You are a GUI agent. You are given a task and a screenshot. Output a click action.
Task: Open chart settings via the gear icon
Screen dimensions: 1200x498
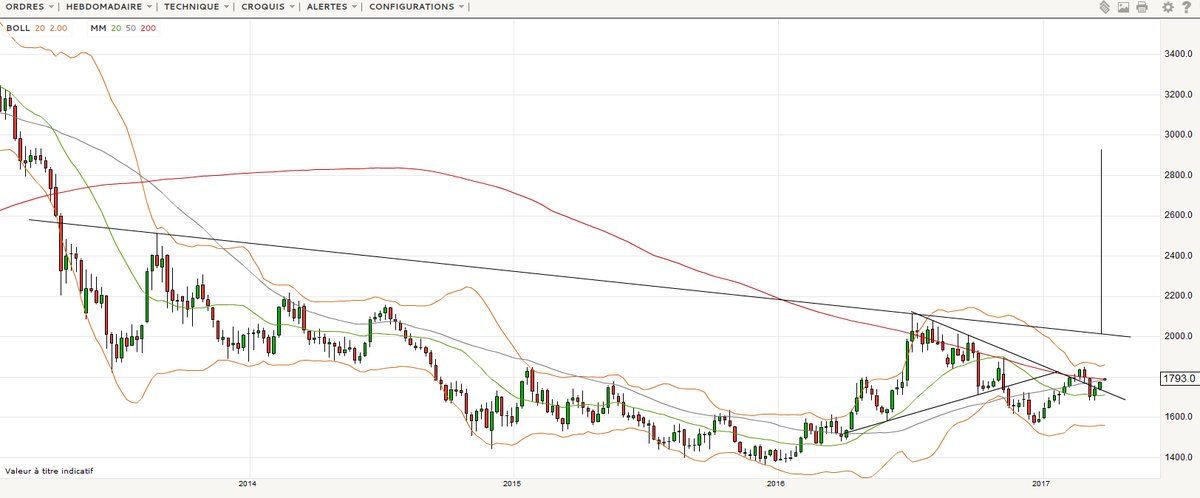point(1167,7)
